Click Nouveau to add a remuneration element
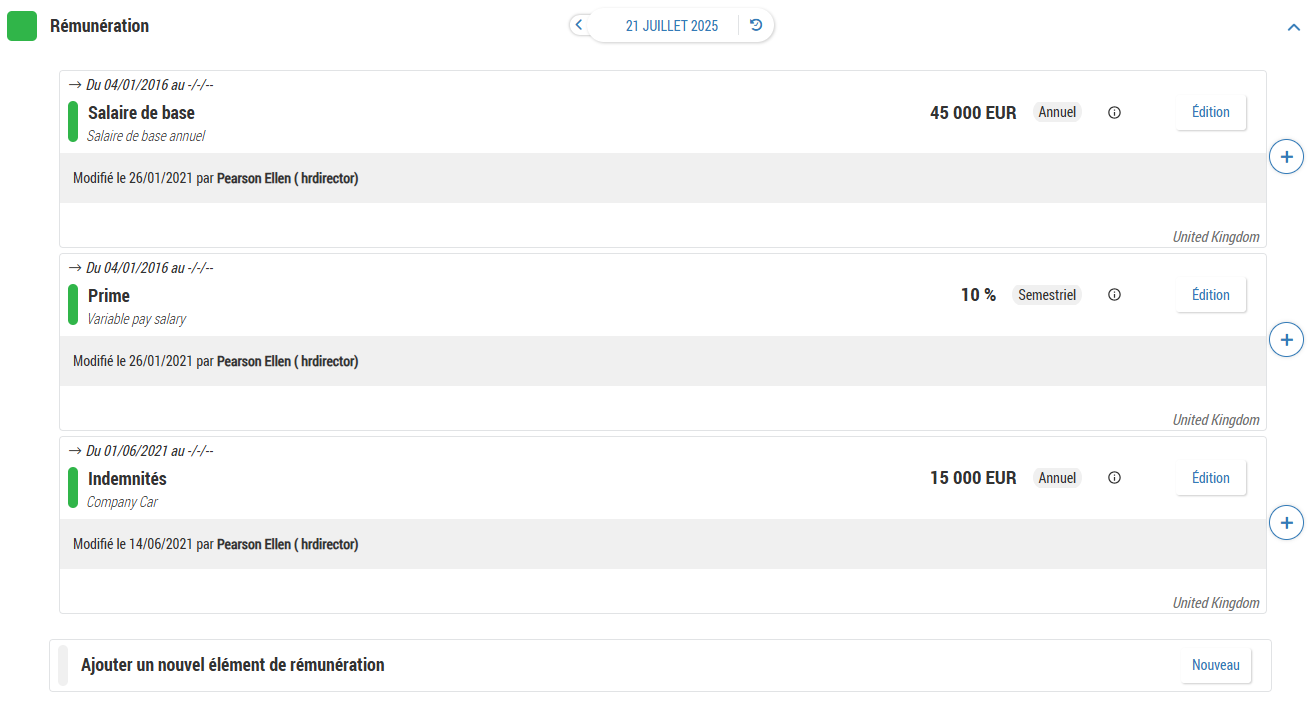 (x=1215, y=665)
